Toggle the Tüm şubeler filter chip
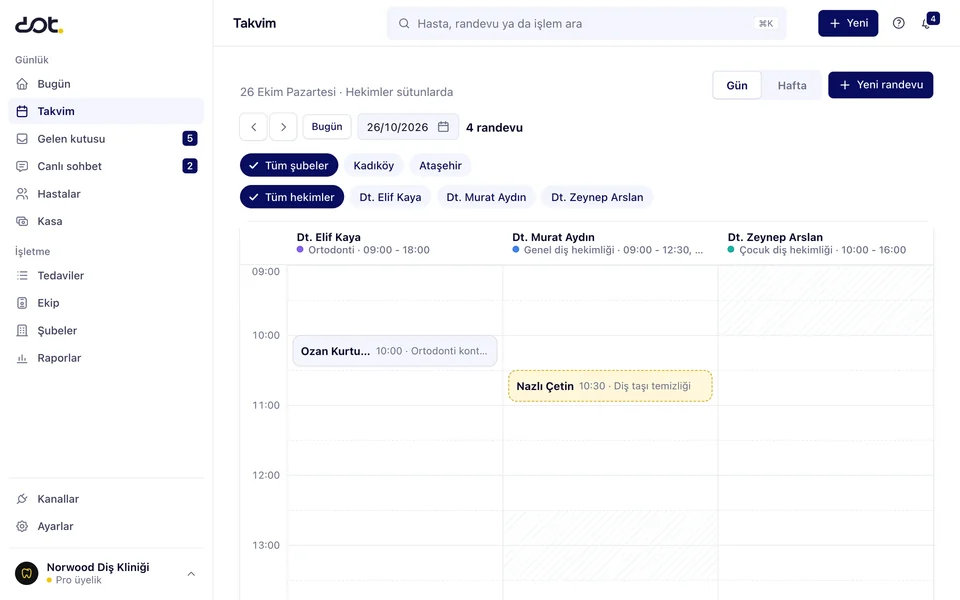The width and height of the screenshot is (960, 600). coord(289,165)
